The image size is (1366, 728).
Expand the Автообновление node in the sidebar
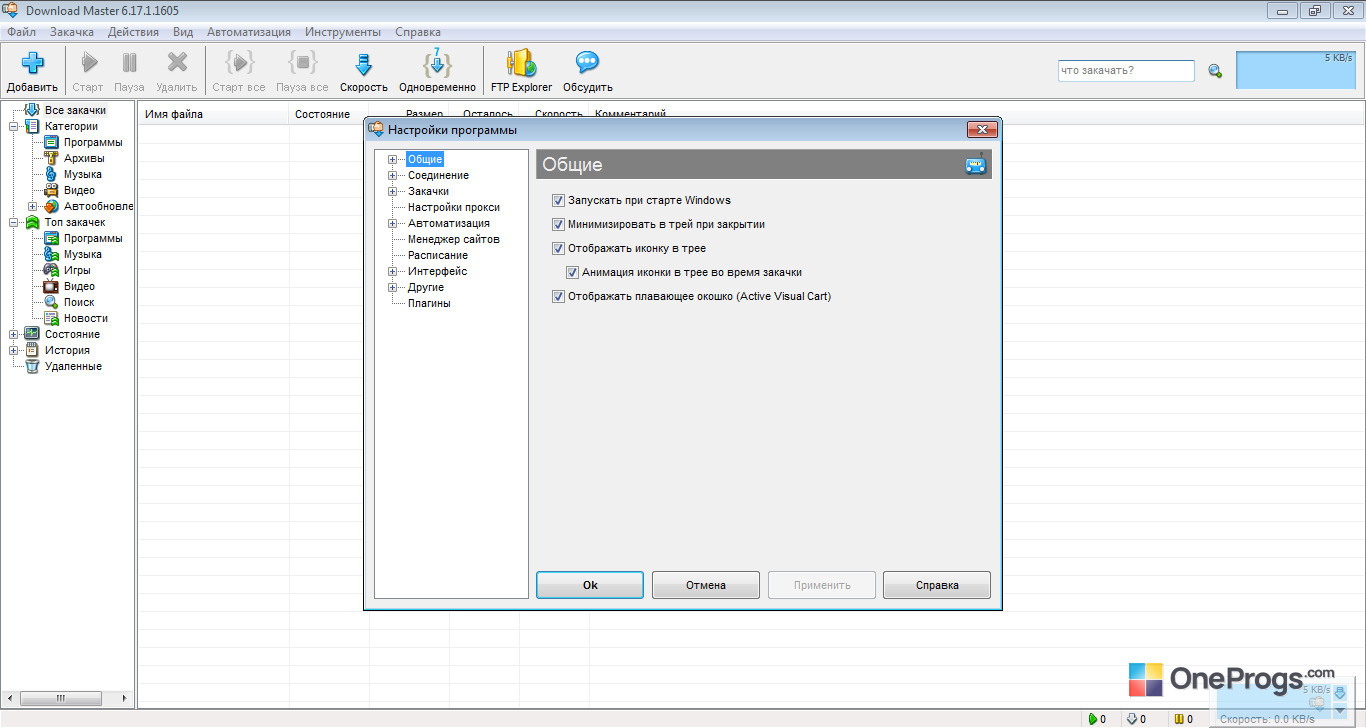pyautogui.click(x=33, y=206)
